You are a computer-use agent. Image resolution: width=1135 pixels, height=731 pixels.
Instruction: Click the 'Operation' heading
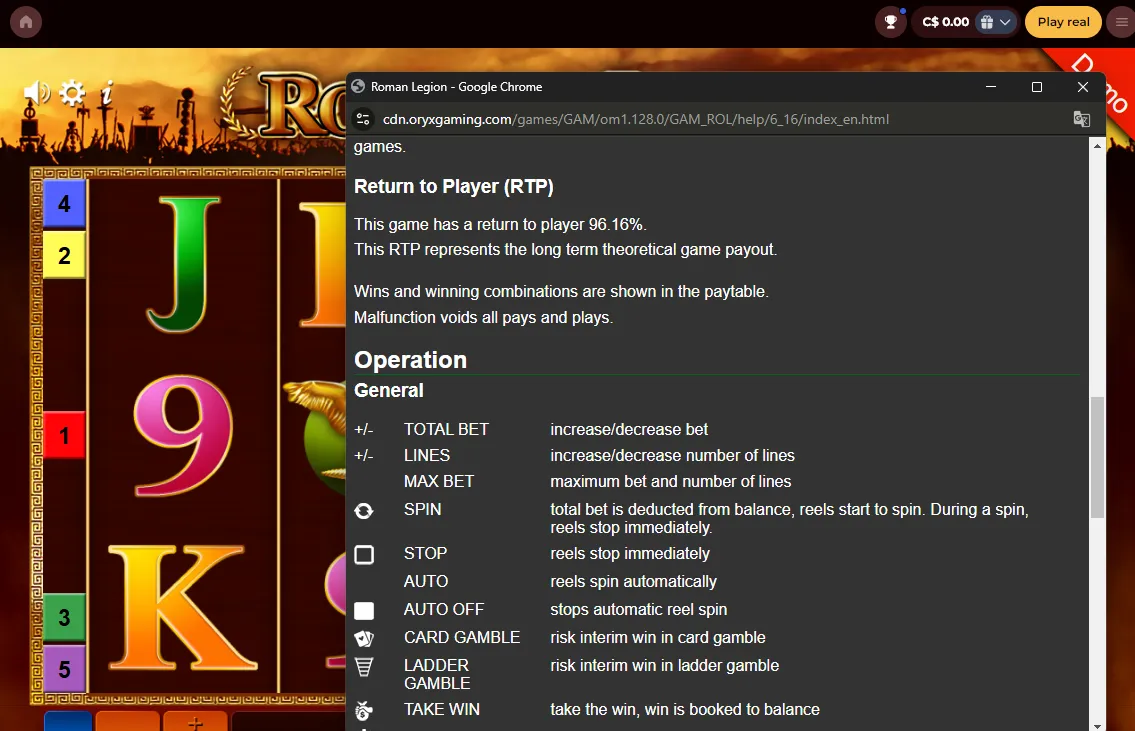pos(410,360)
